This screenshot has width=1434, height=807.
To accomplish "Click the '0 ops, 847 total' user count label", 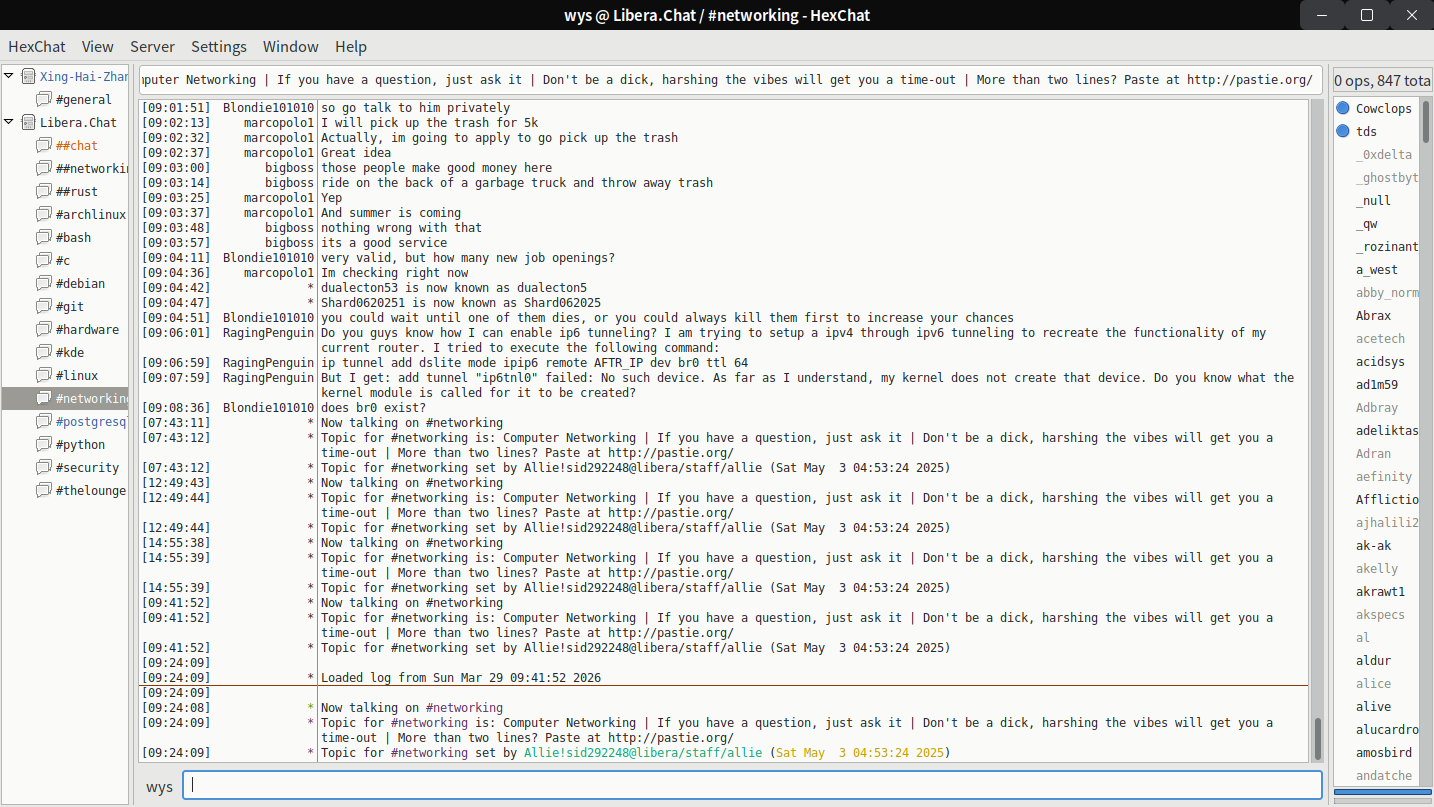I will click(x=1382, y=80).
